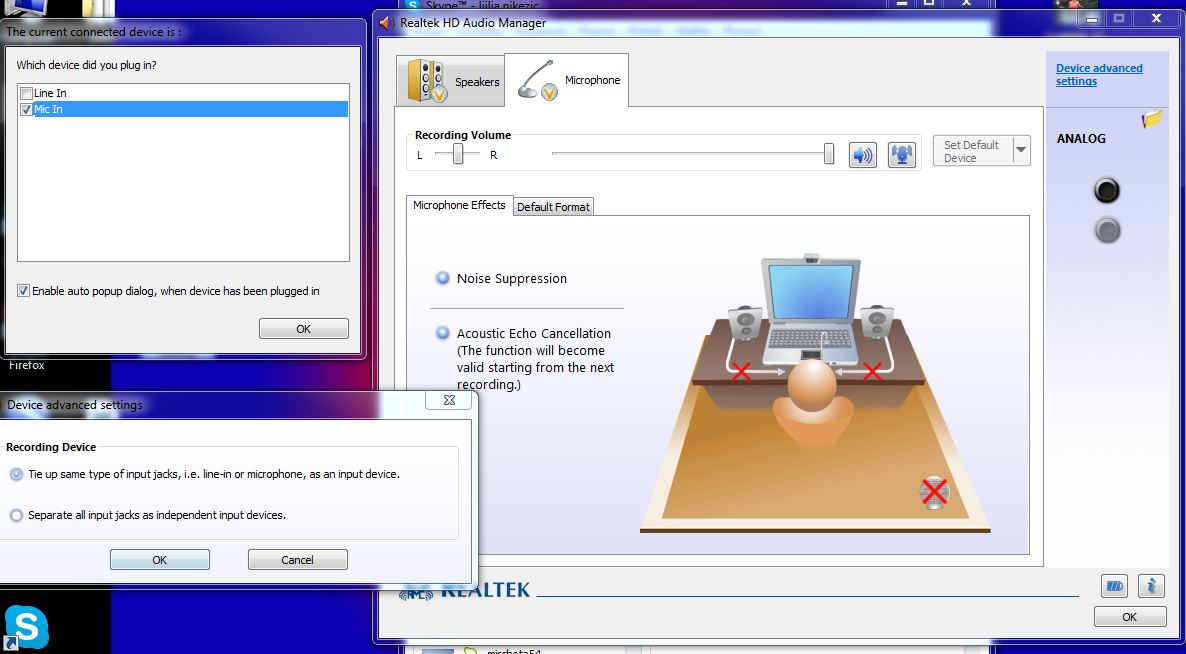
Task: Open the microphone boost icon button
Action: 902,155
